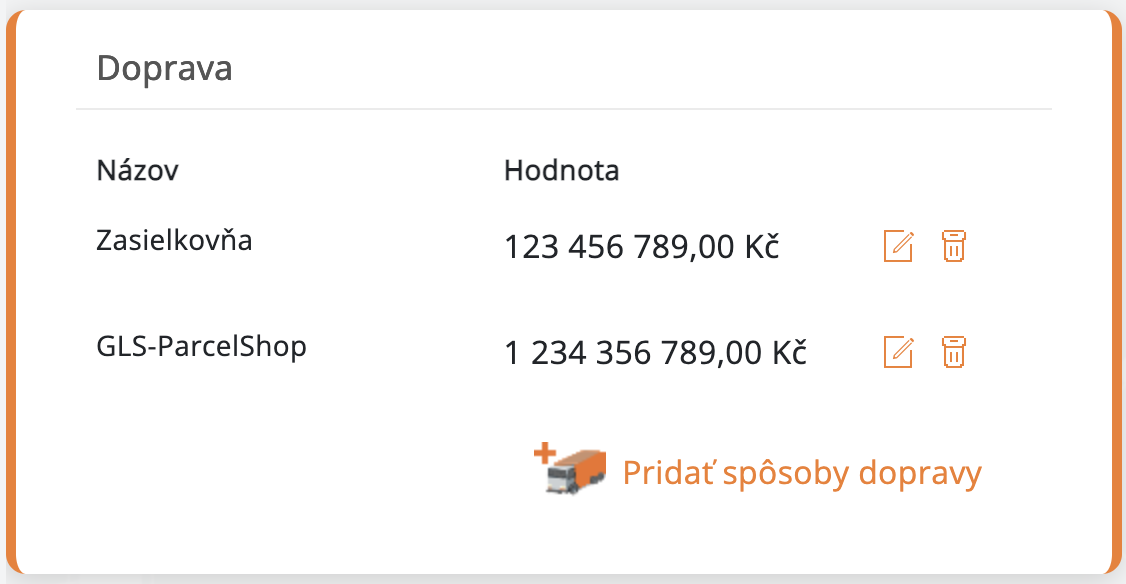Click the price 1 234 356 789,00 Kč
This screenshot has height=584, width=1126.
point(655,352)
